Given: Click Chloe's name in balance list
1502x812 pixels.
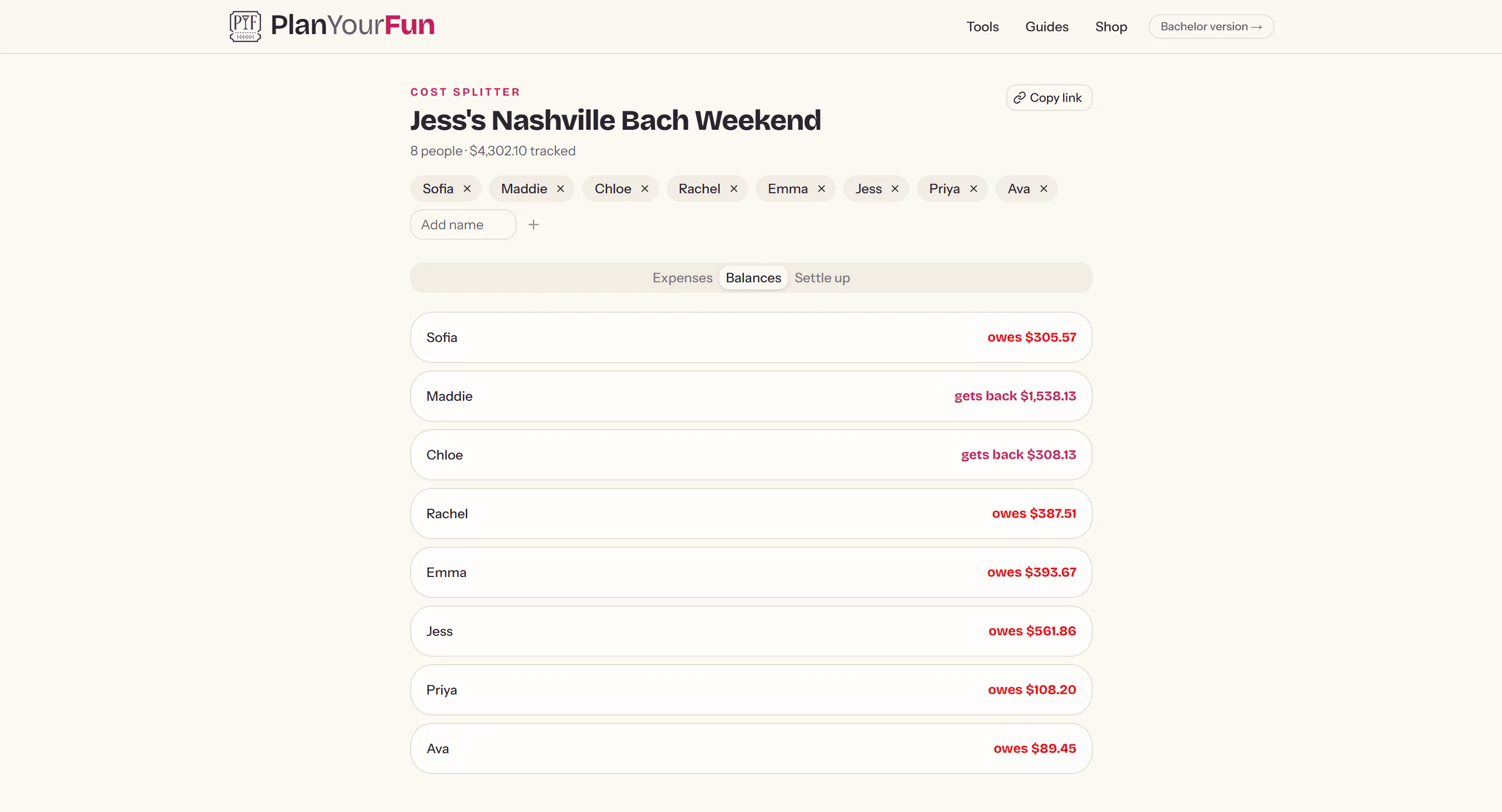Looking at the screenshot, I should [444, 455].
